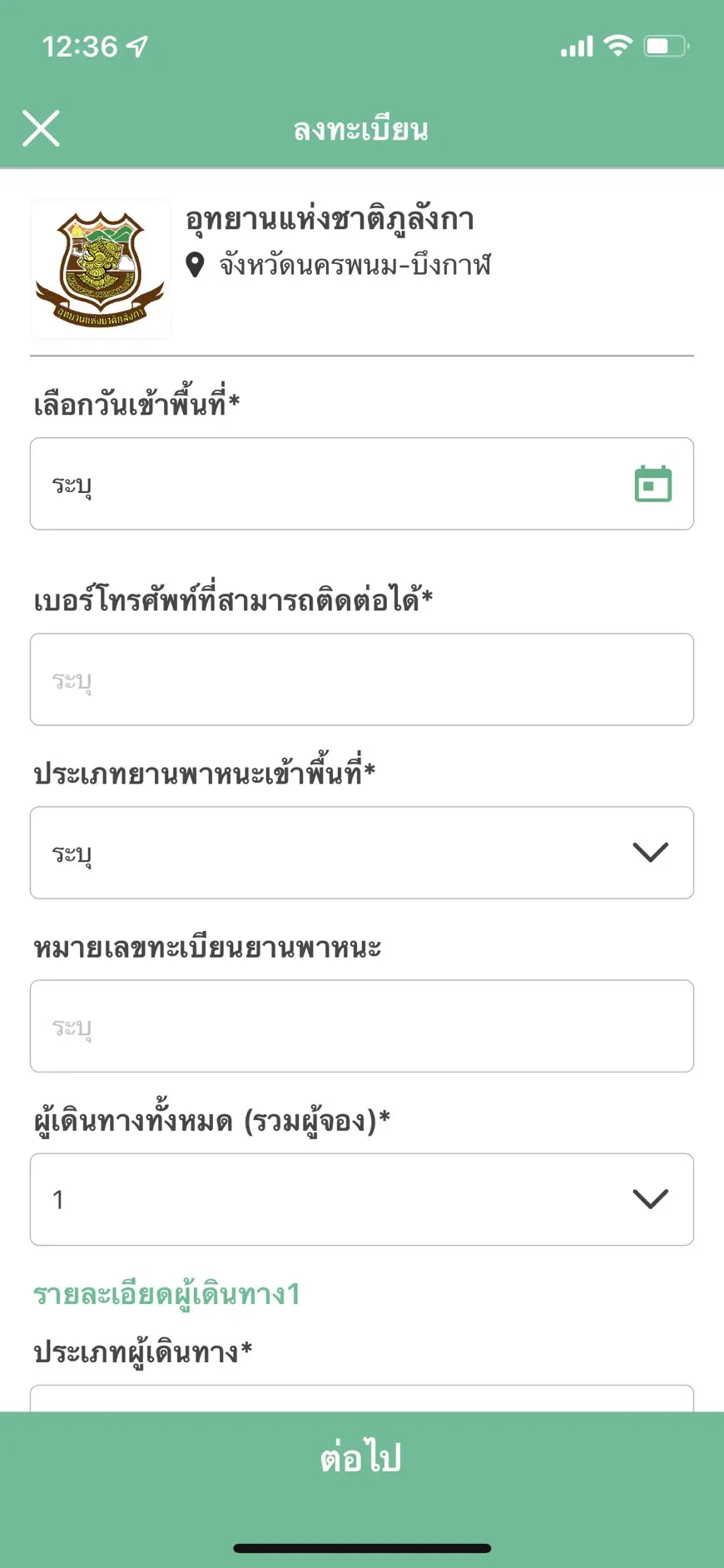Expand the total travelers chevron
The image size is (724, 1568).
(x=650, y=1198)
